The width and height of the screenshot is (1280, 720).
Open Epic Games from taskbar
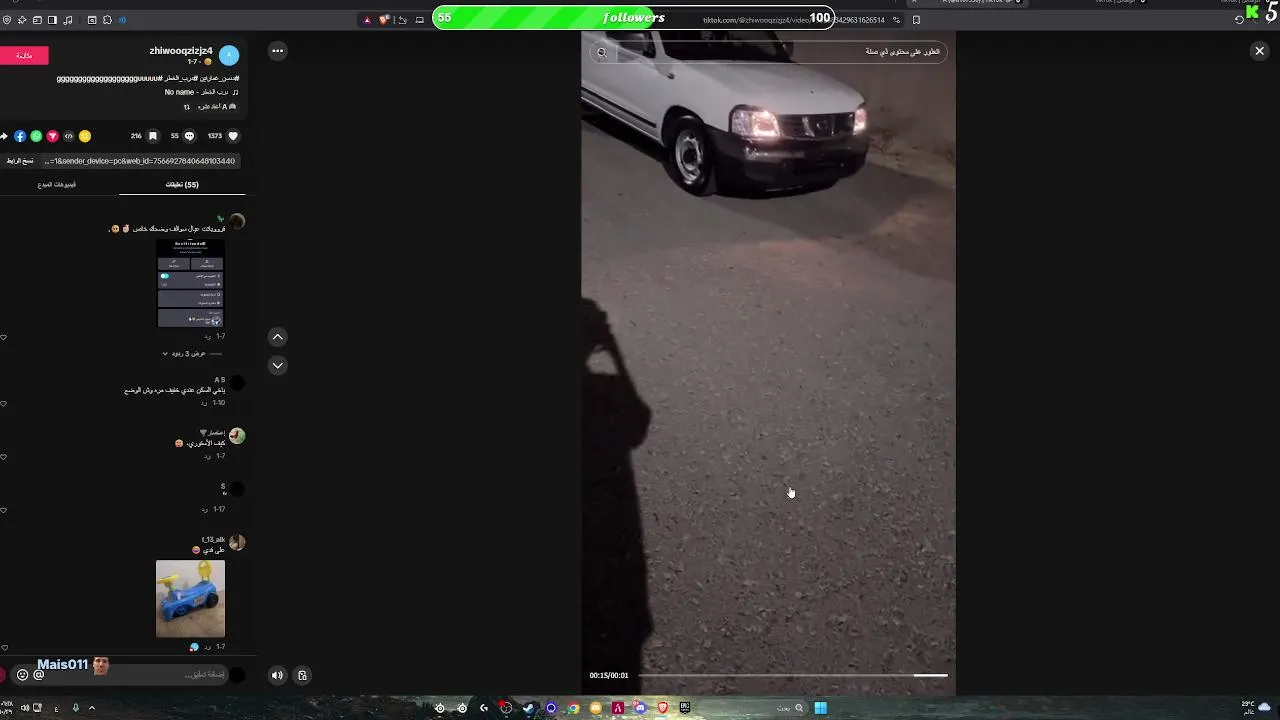point(685,708)
